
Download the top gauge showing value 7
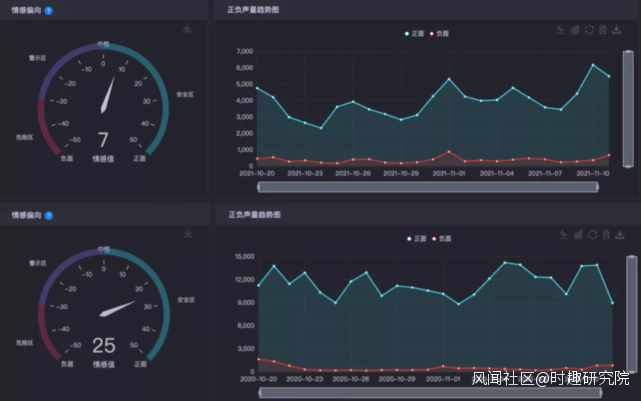187,29
